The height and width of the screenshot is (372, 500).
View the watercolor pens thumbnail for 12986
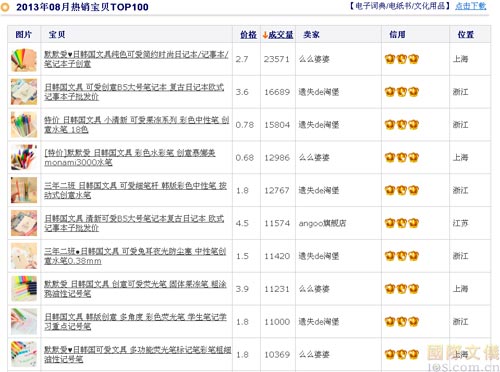tap(24, 157)
